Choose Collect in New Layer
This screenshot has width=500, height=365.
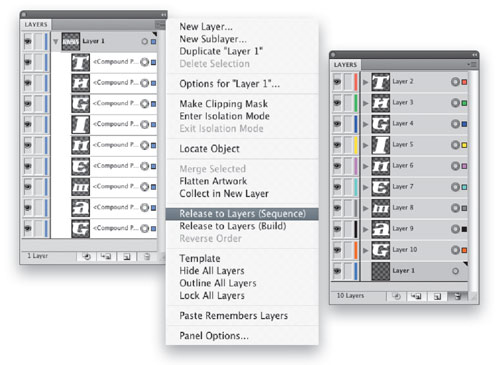click(242, 193)
